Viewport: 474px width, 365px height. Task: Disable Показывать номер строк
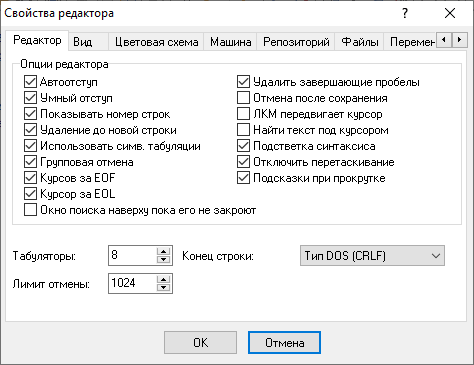(30, 114)
